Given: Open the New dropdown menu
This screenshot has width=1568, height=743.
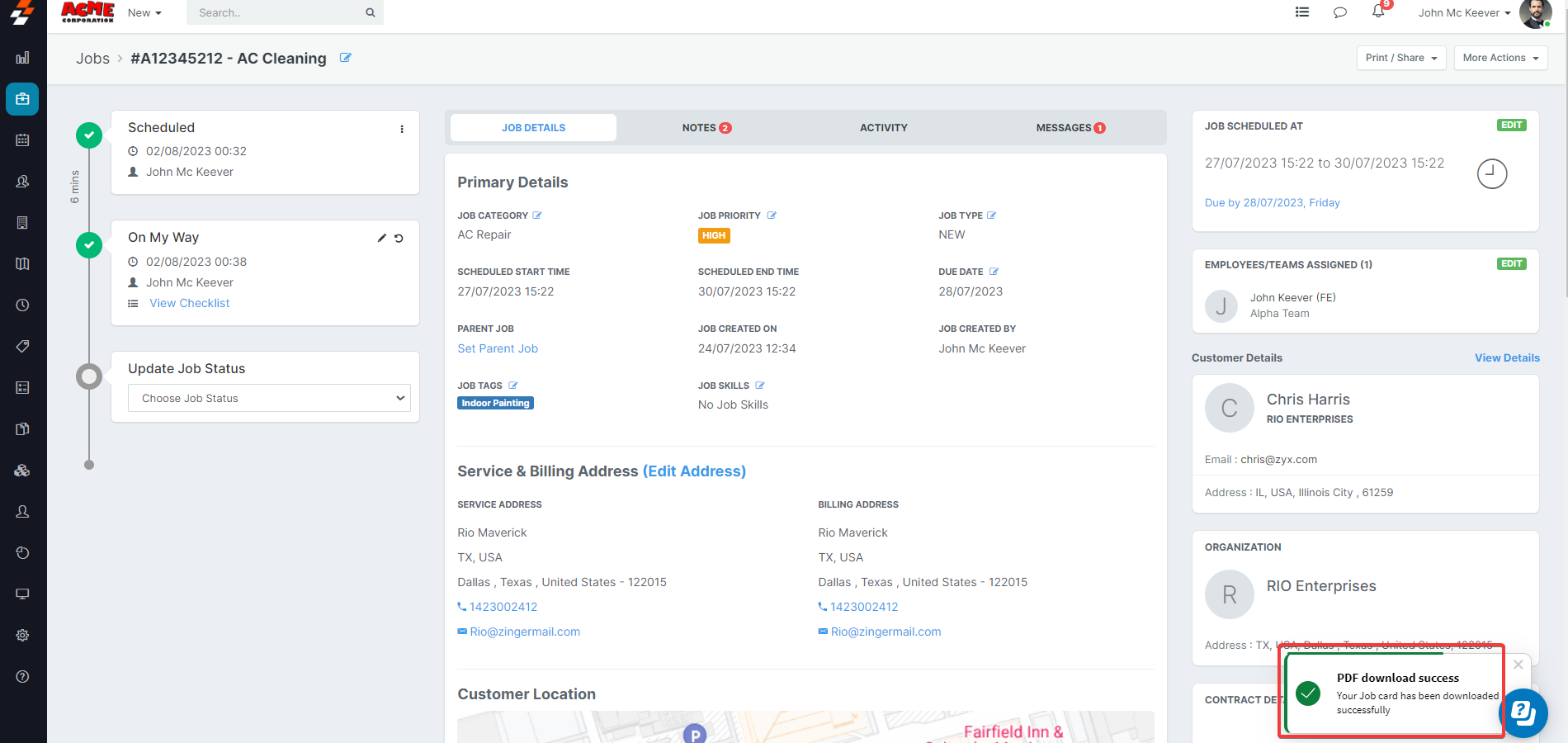Looking at the screenshot, I should (x=144, y=12).
